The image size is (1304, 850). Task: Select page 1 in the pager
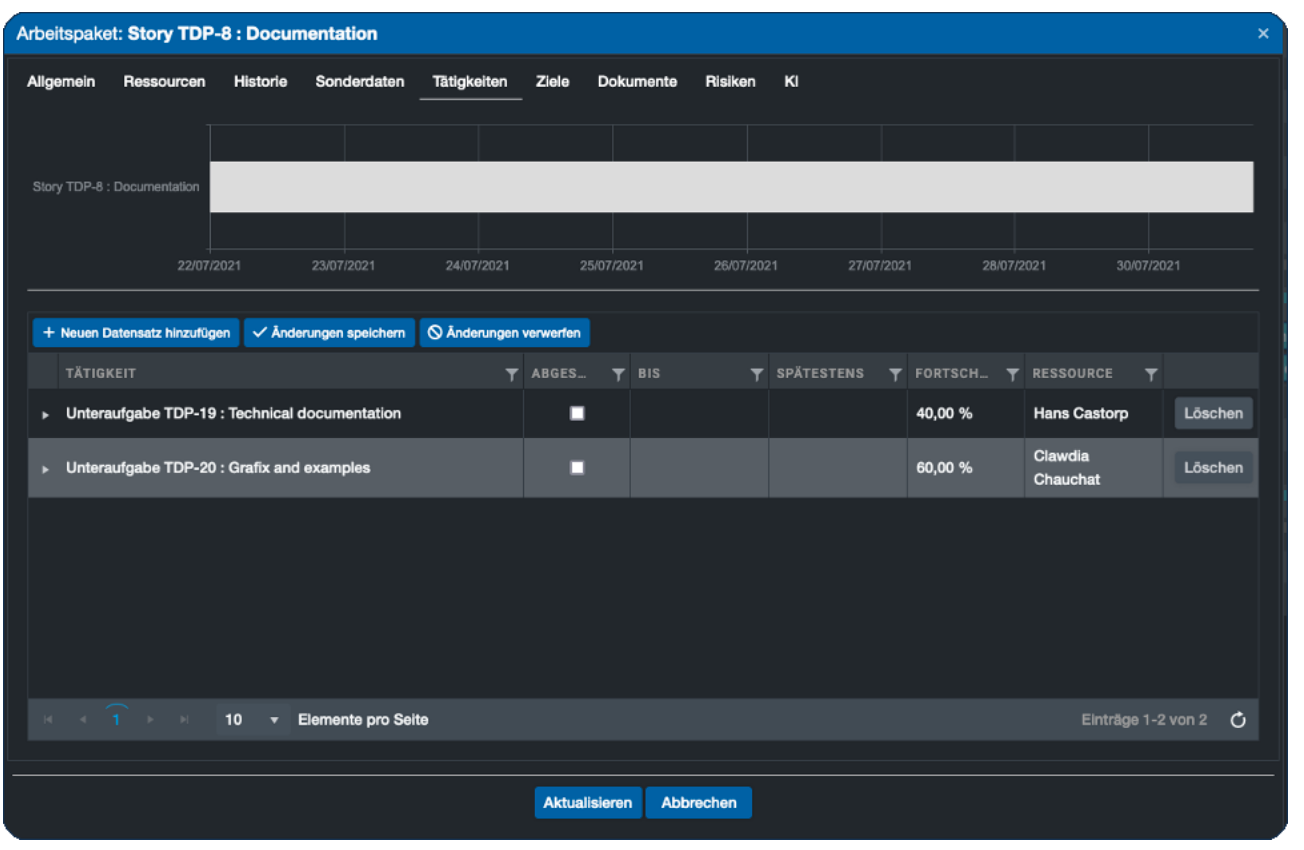(x=116, y=720)
